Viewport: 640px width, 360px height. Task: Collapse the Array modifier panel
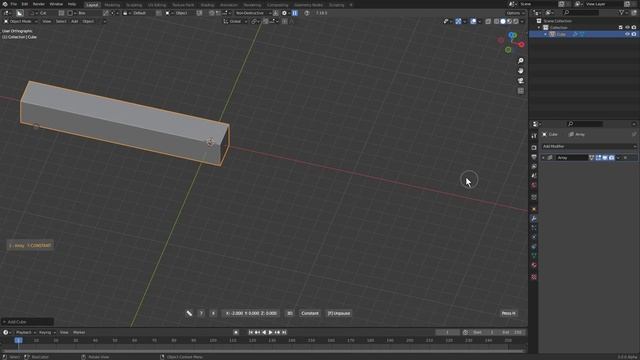point(543,158)
